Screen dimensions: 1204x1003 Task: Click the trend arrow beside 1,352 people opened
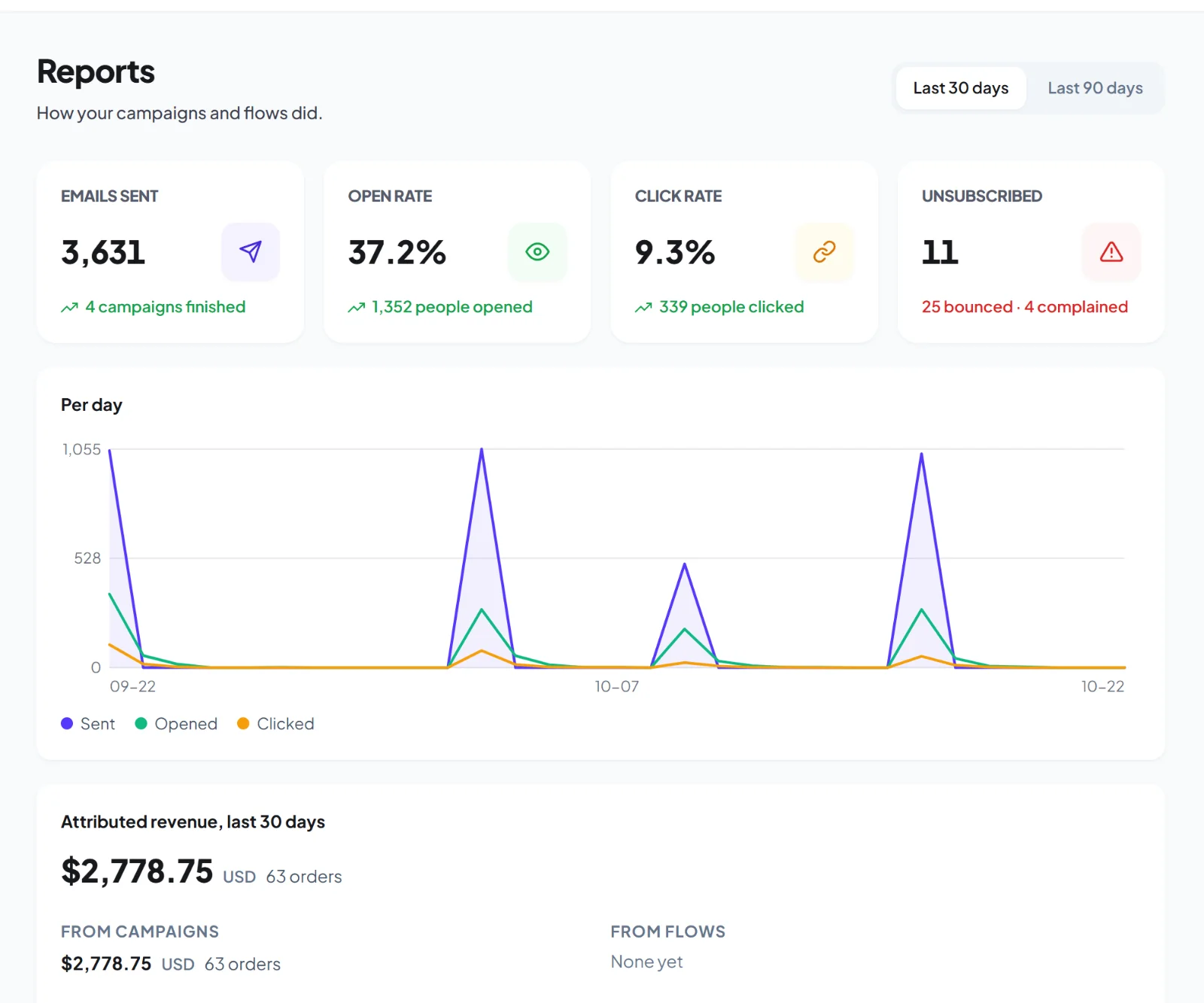tap(357, 308)
